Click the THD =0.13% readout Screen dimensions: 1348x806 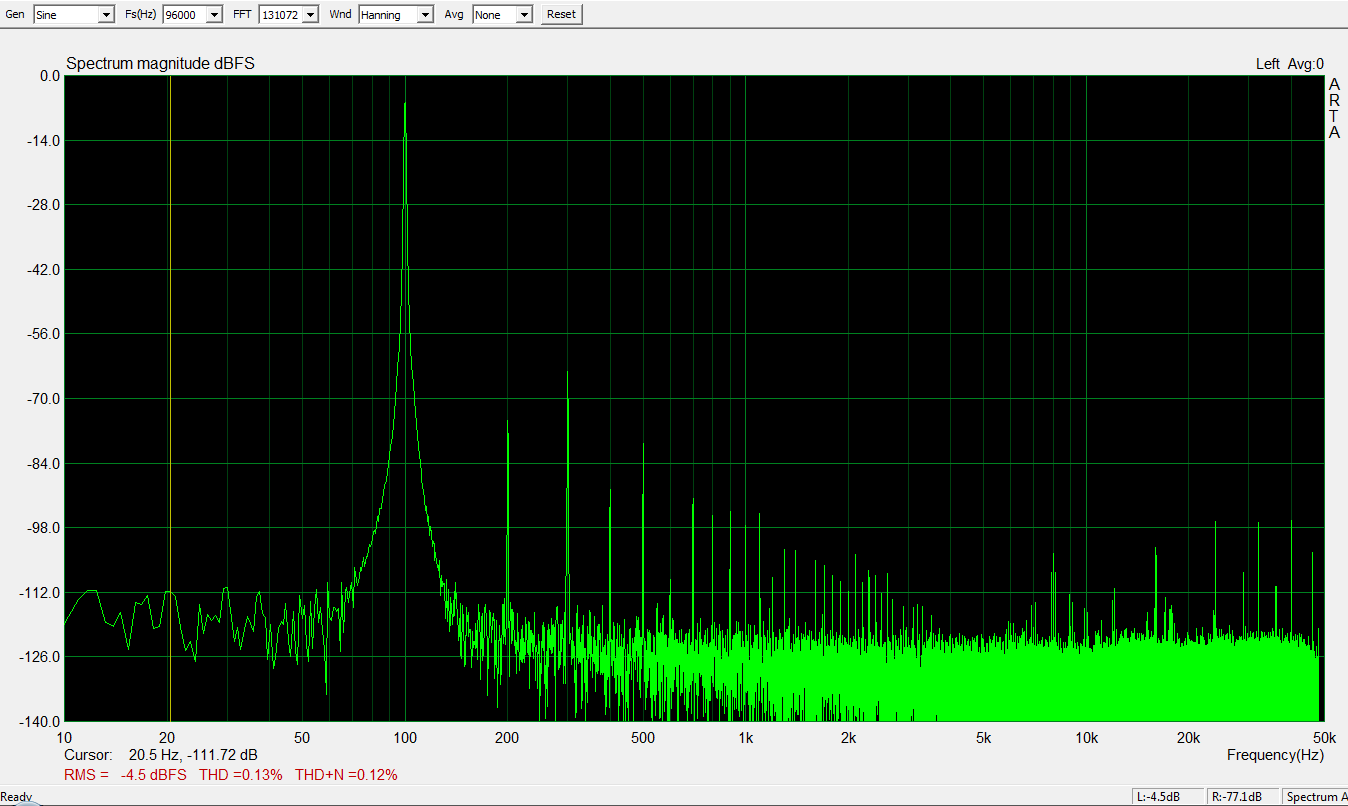[x=240, y=775]
